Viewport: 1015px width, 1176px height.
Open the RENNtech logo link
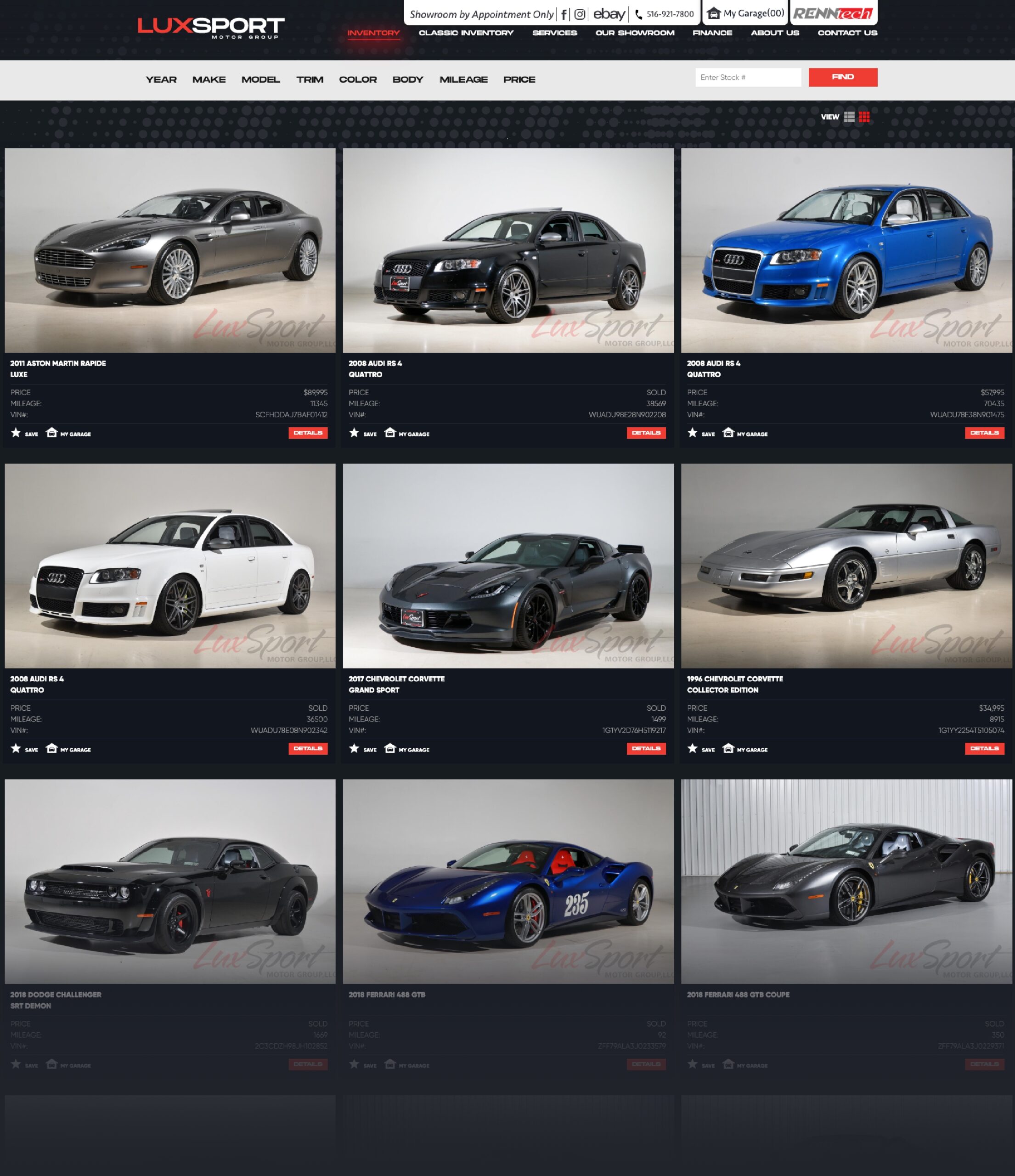pos(833,13)
